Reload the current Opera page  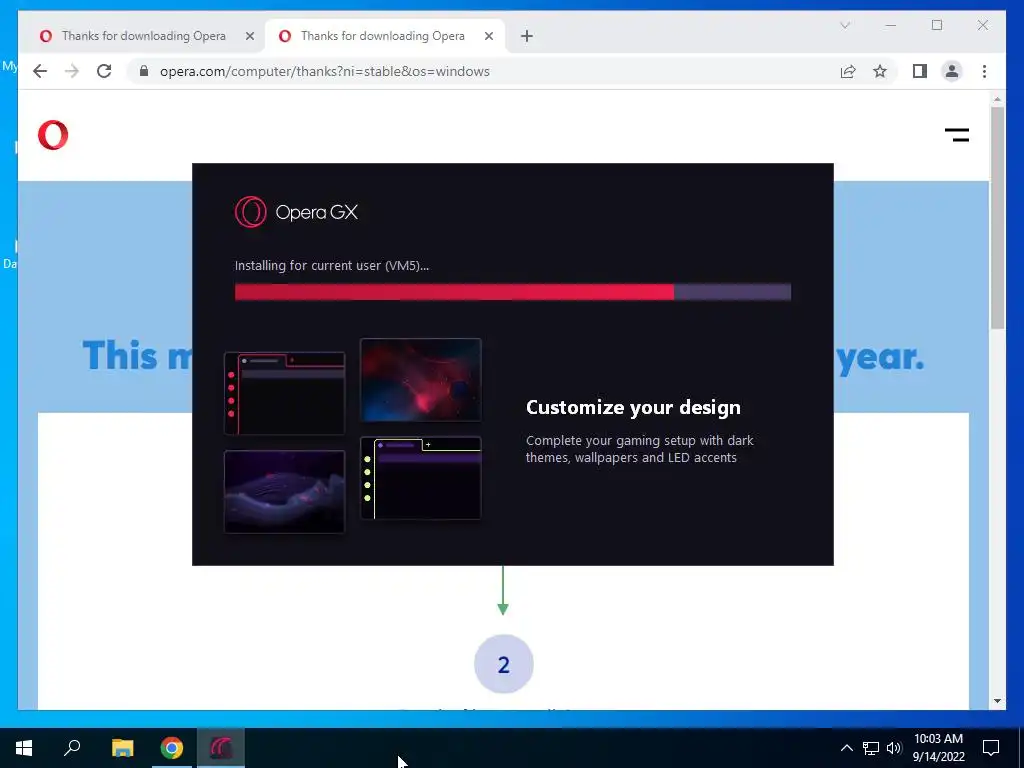point(104,71)
